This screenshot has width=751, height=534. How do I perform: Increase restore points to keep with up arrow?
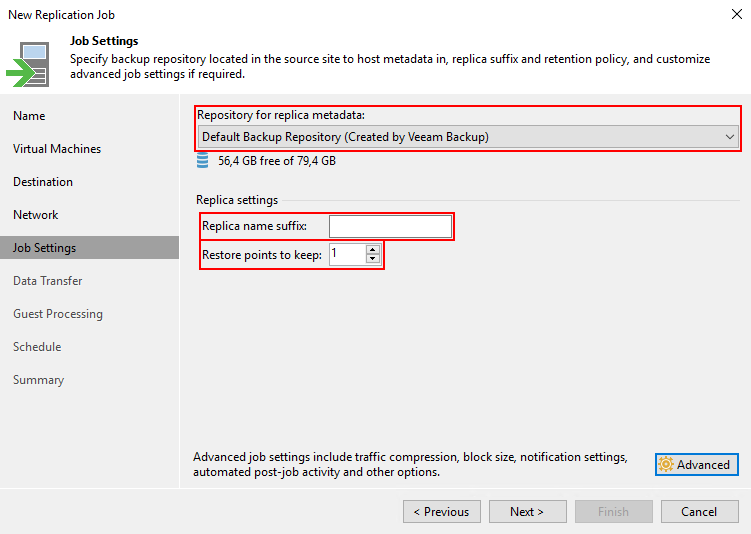coord(373,250)
